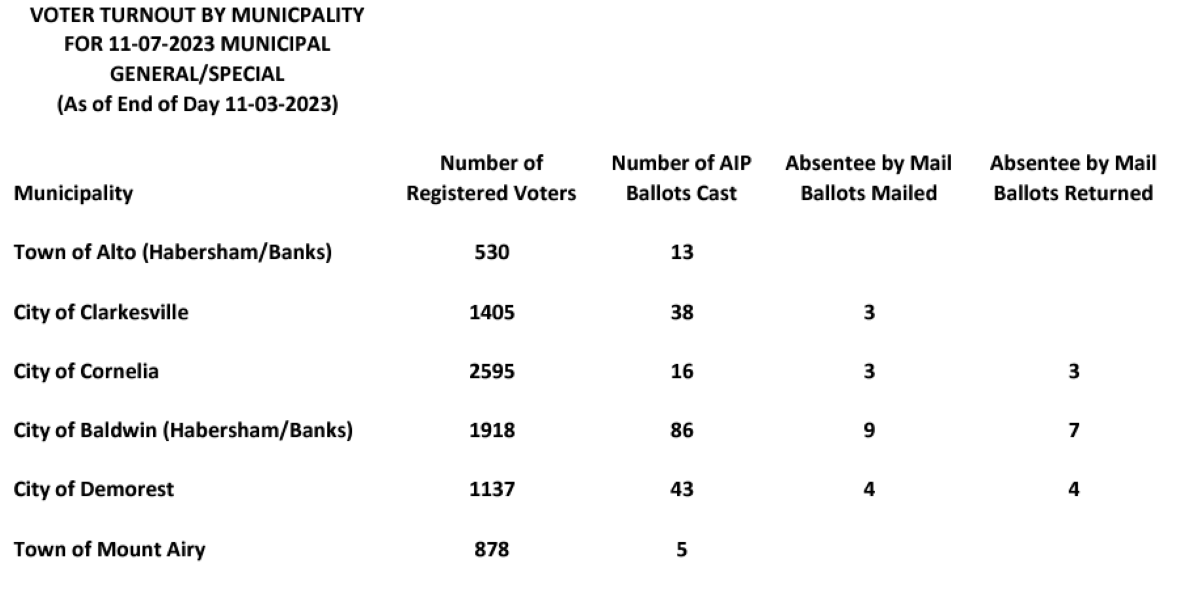Select Clarkesville's registered voters value 1405
Image resolution: width=1200 pixels, height=592 pixels.
491,312
